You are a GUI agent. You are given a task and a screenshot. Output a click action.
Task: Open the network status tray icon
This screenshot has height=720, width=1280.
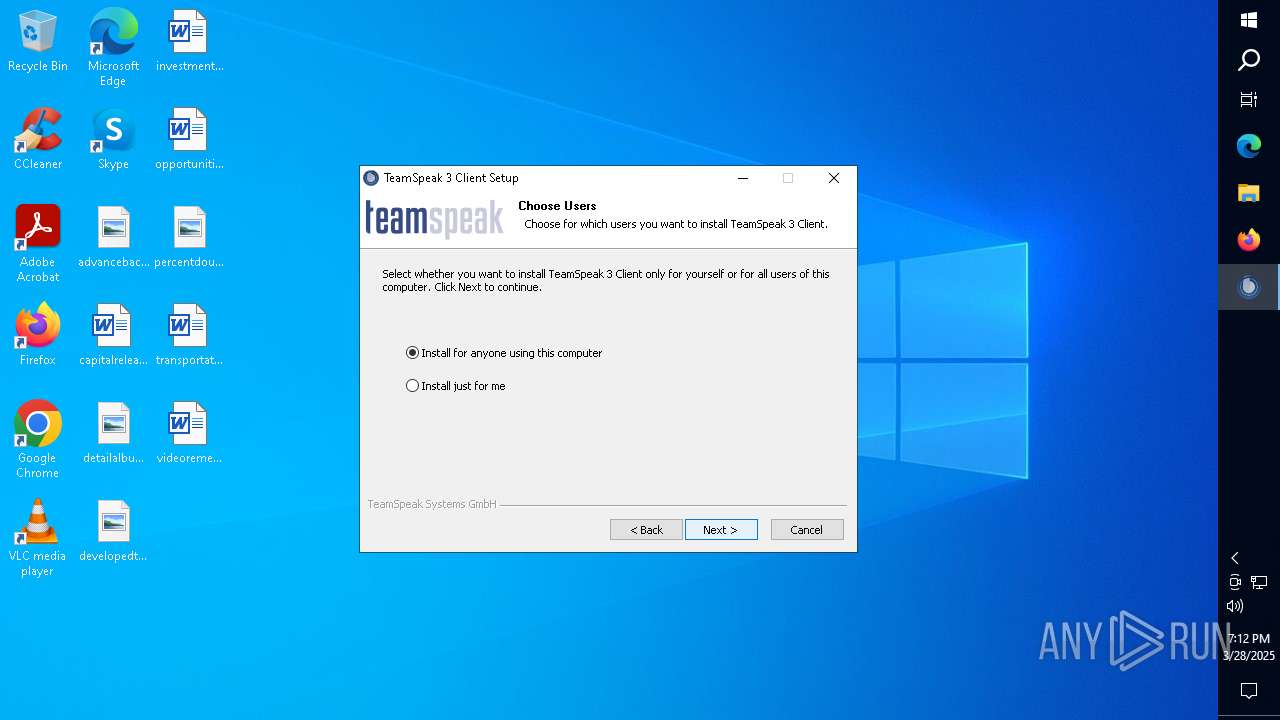point(1260,582)
